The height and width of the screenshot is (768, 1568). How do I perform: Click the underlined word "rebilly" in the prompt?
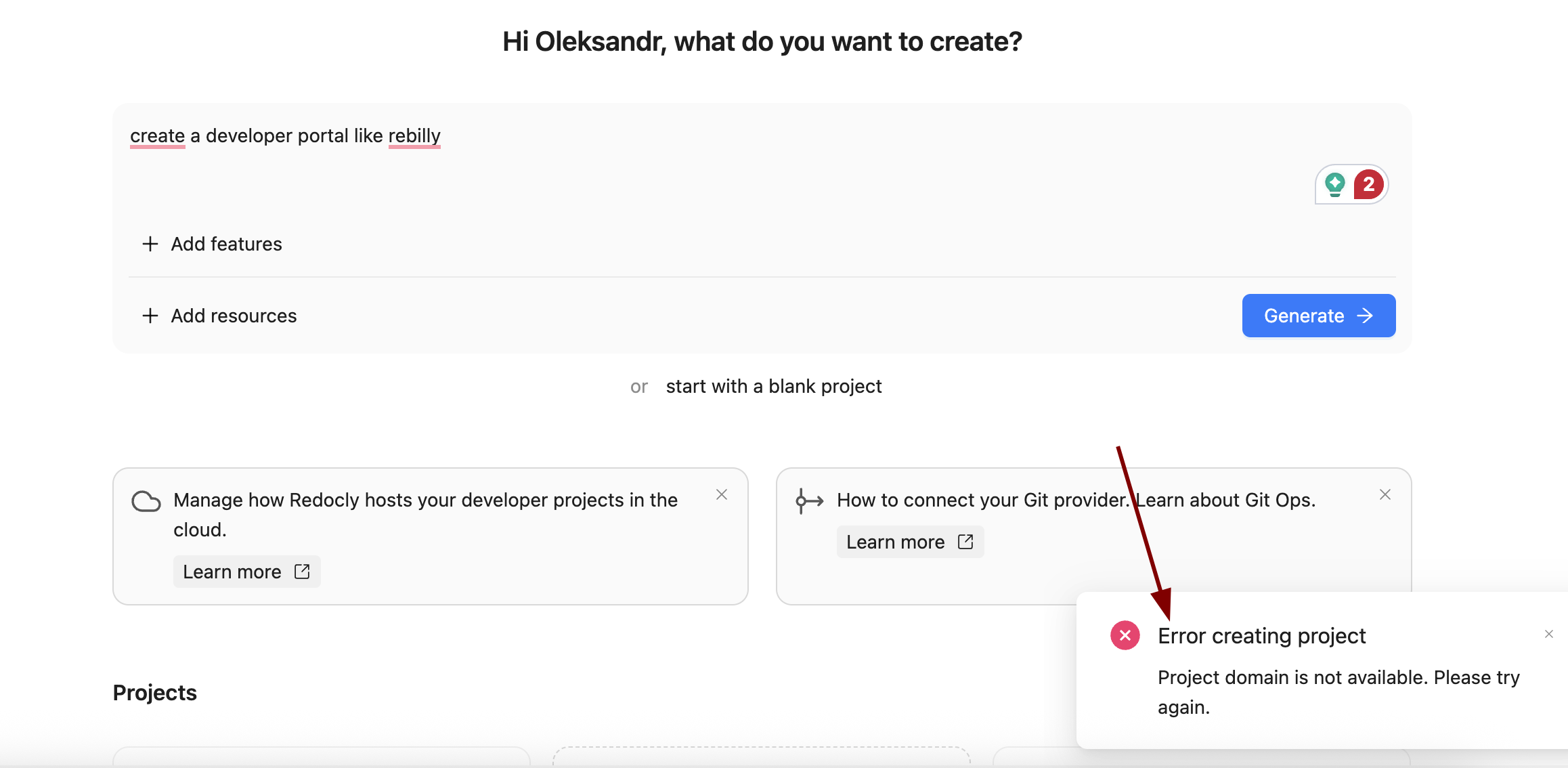(414, 135)
